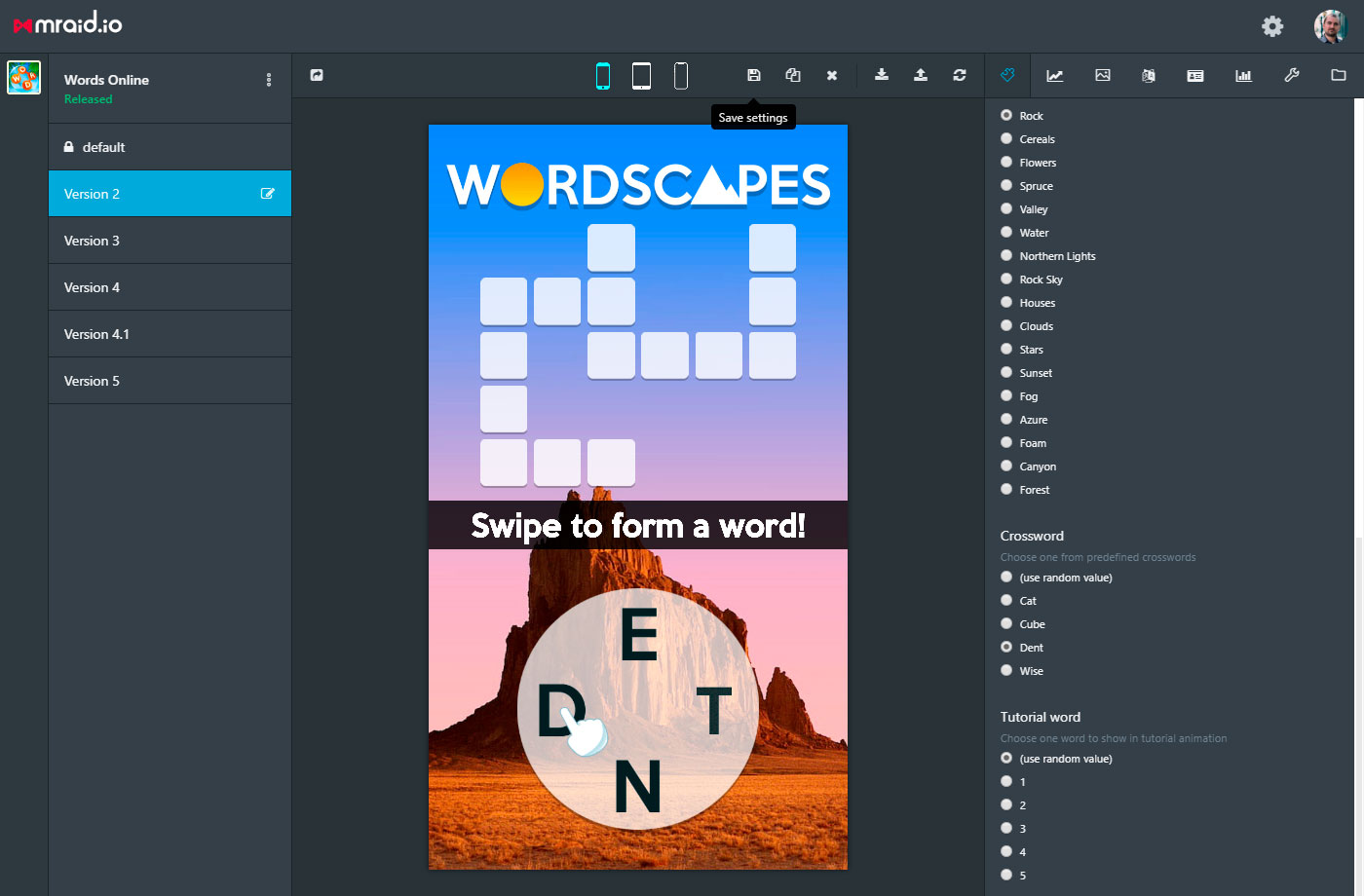Choose random value for Crossword
1364x896 pixels.
1006,577
